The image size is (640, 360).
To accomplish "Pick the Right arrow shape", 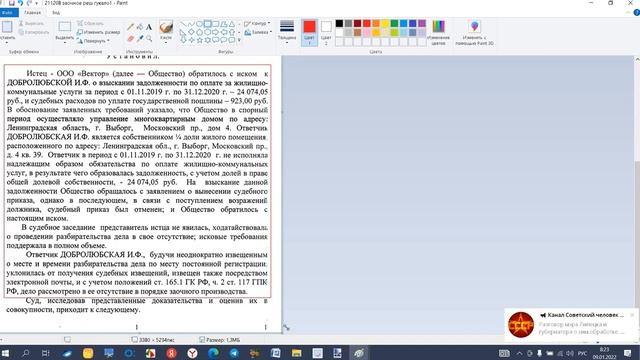I will (x=215, y=32).
